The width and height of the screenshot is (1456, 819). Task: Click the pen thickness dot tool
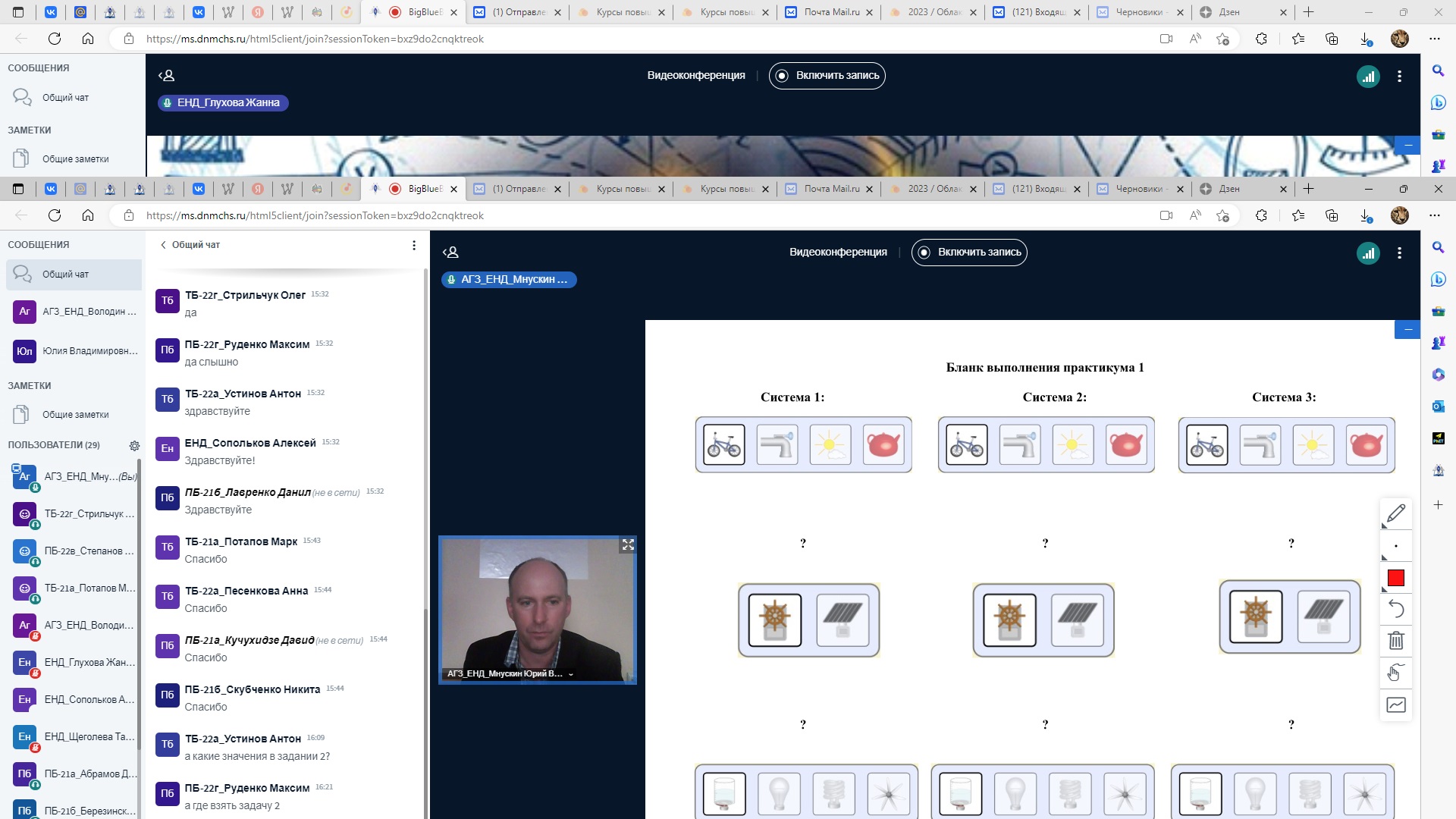[x=1396, y=546]
